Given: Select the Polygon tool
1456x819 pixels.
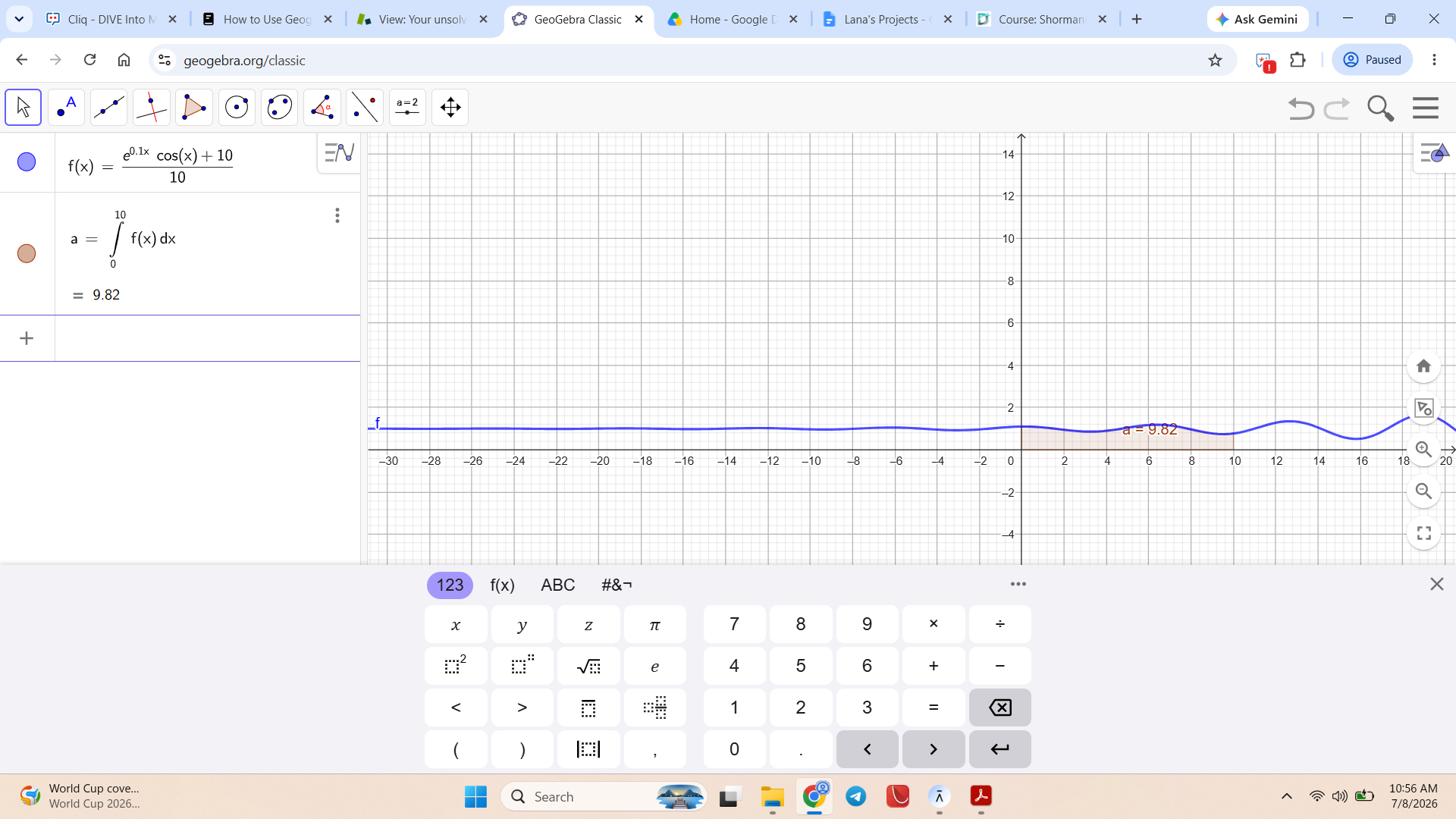Looking at the screenshot, I should (194, 108).
